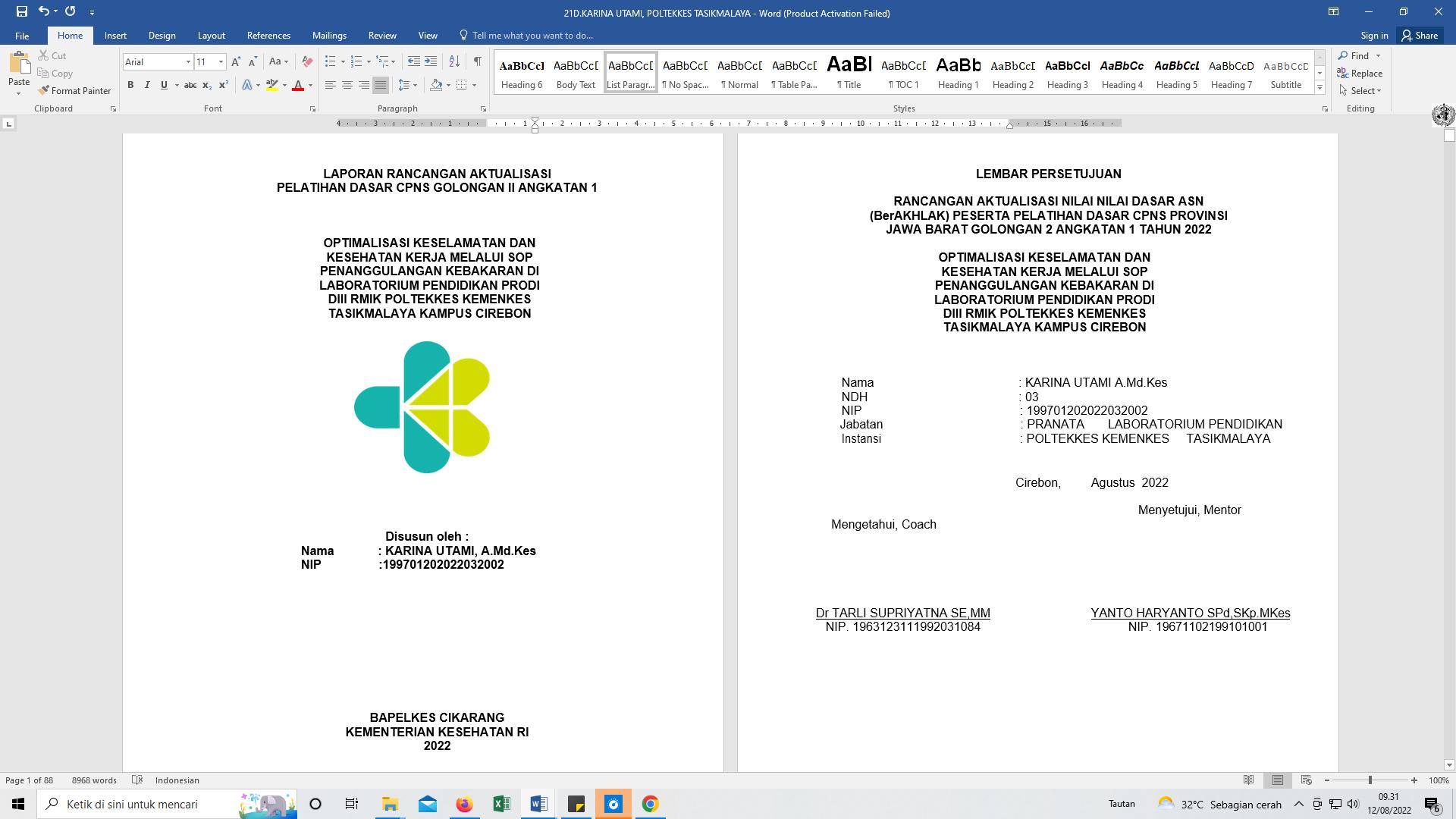Viewport: 1456px width, 819px height.
Task: Grow the font size
Action: [x=236, y=61]
